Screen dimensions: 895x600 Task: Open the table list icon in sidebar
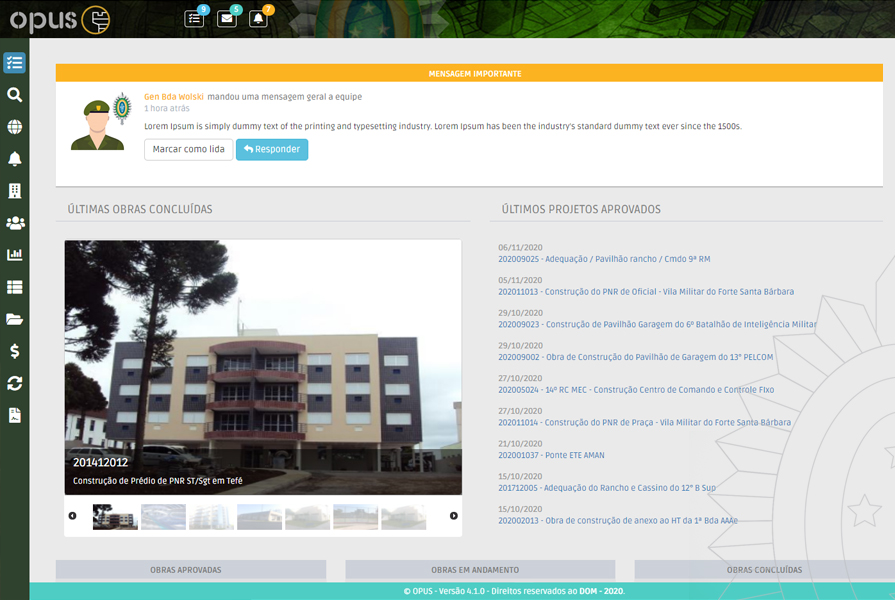click(14, 287)
